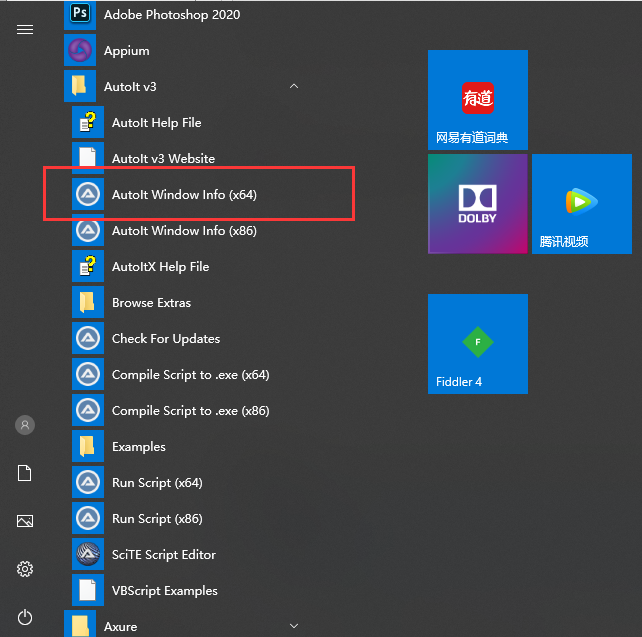Launch AutoIt Window Info (x86) label
Screen dimensions: 642x637
184,230
